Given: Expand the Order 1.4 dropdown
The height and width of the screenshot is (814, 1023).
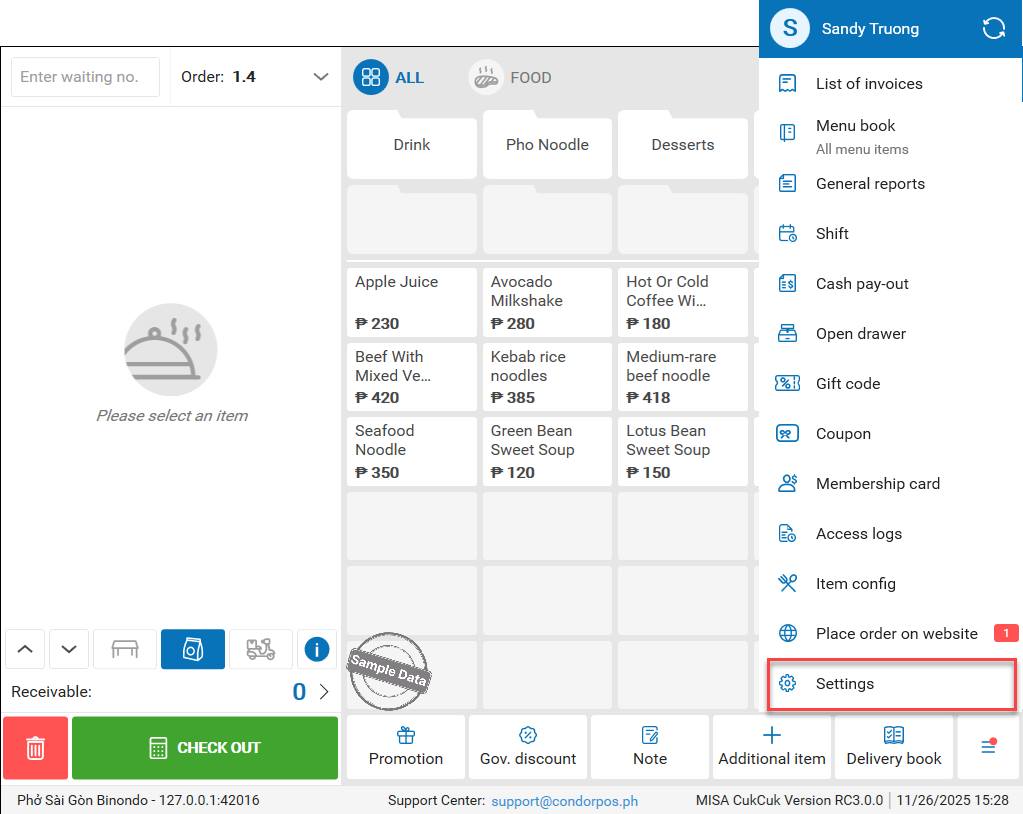Looking at the screenshot, I should click(x=320, y=77).
